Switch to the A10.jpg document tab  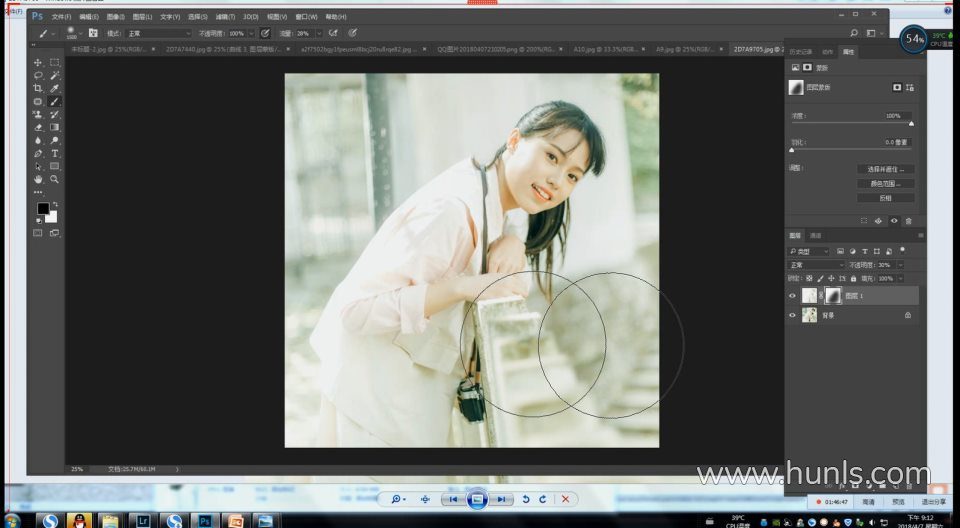(x=605, y=49)
